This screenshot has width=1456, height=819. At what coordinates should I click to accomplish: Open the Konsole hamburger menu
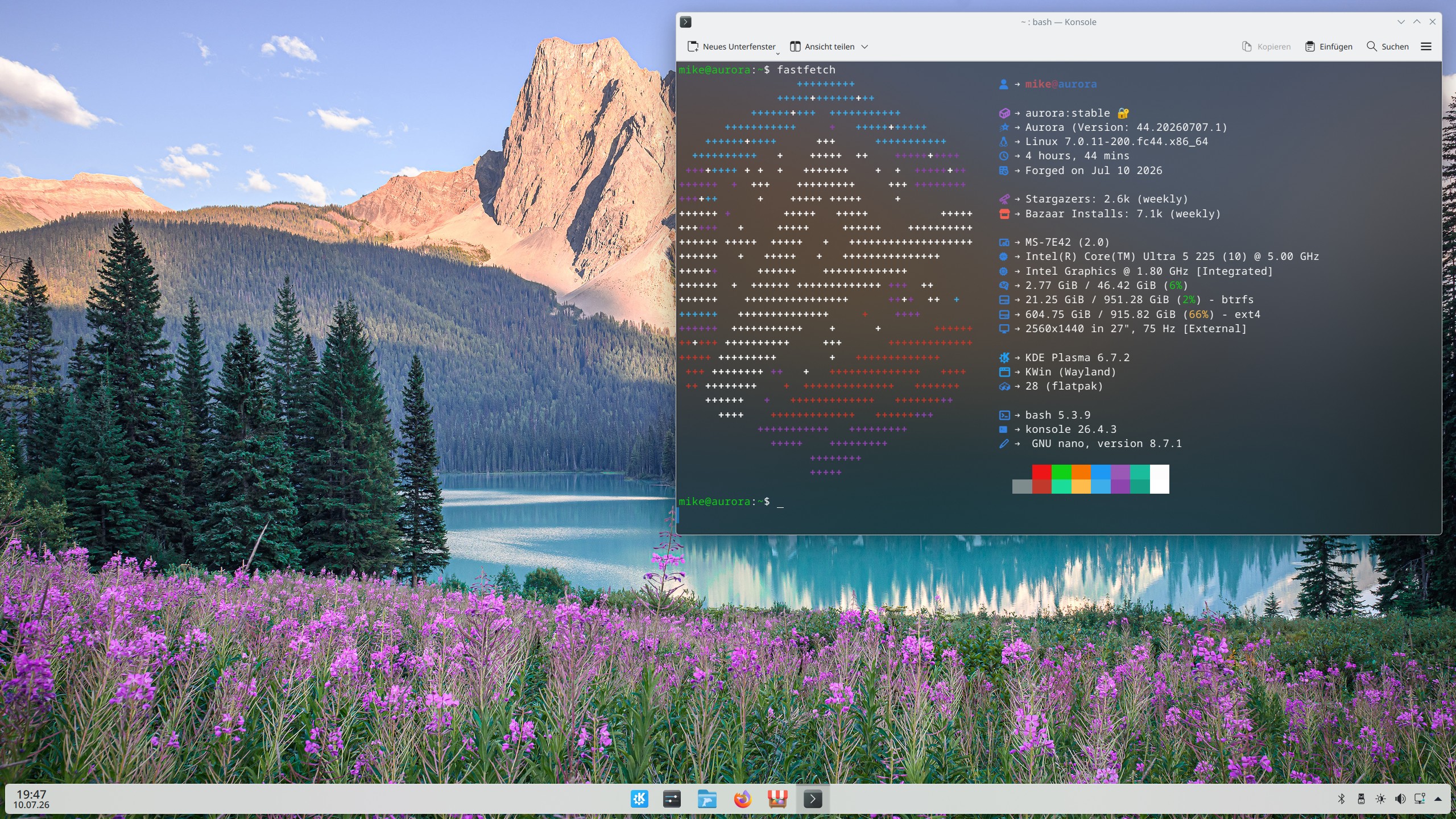(1426, 47)
